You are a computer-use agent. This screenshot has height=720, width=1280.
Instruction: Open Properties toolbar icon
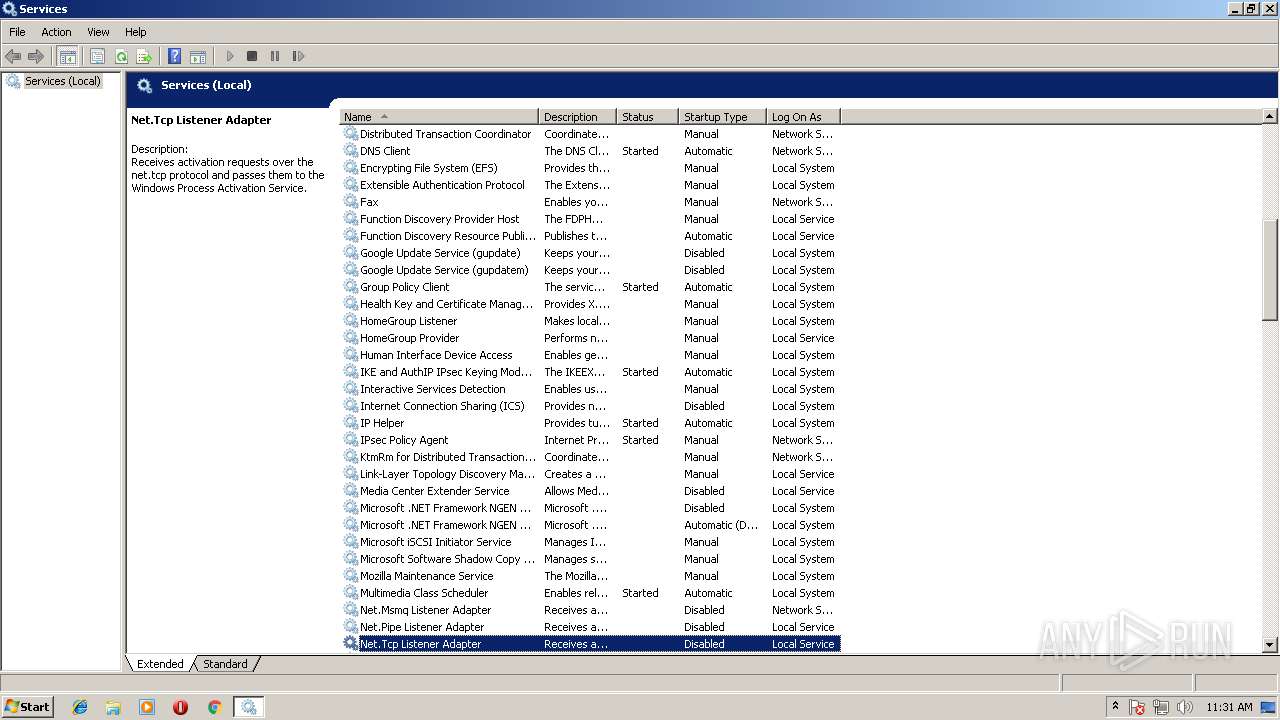(97, 56)
